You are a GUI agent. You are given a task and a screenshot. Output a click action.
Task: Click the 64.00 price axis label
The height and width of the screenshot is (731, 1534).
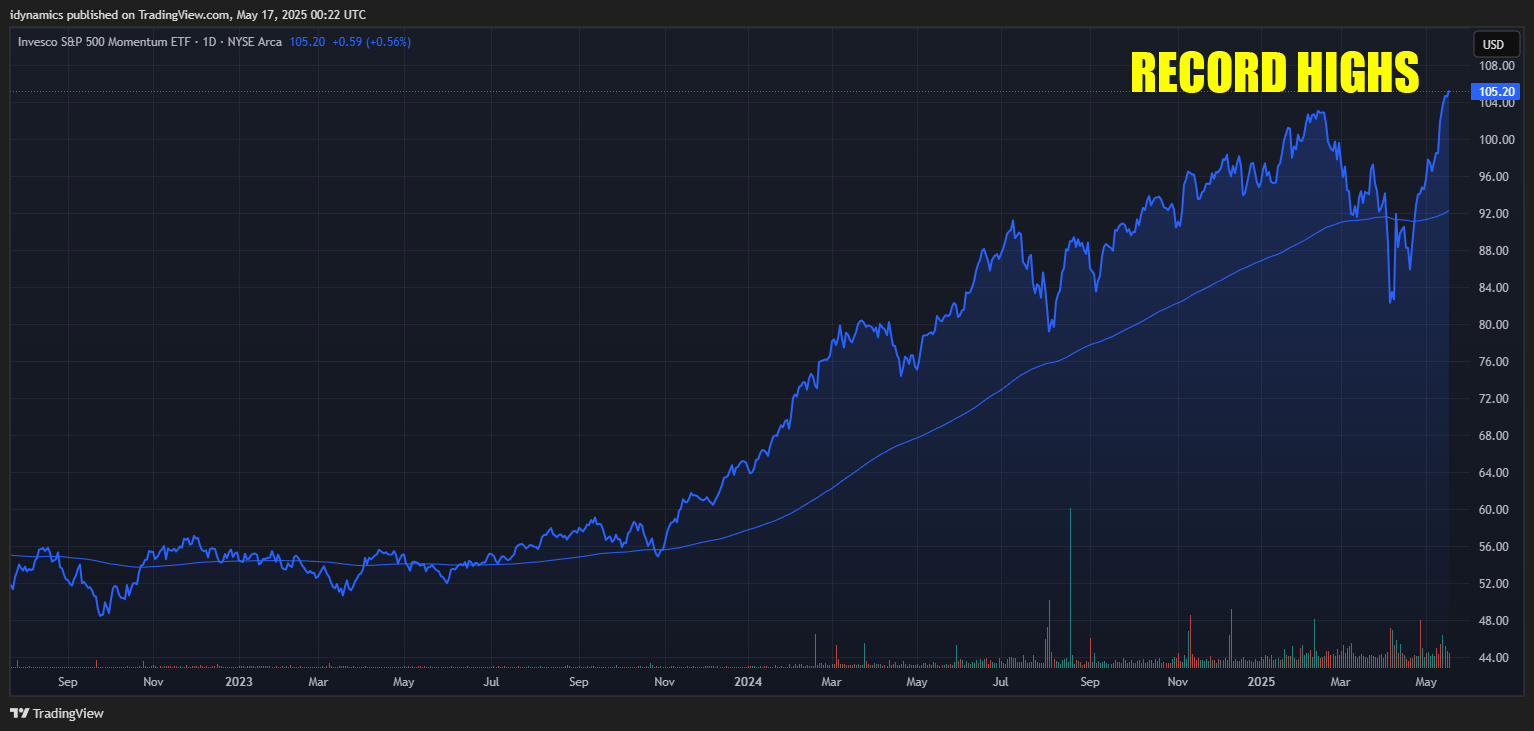pyautogui.click(x=1494, y=473)
